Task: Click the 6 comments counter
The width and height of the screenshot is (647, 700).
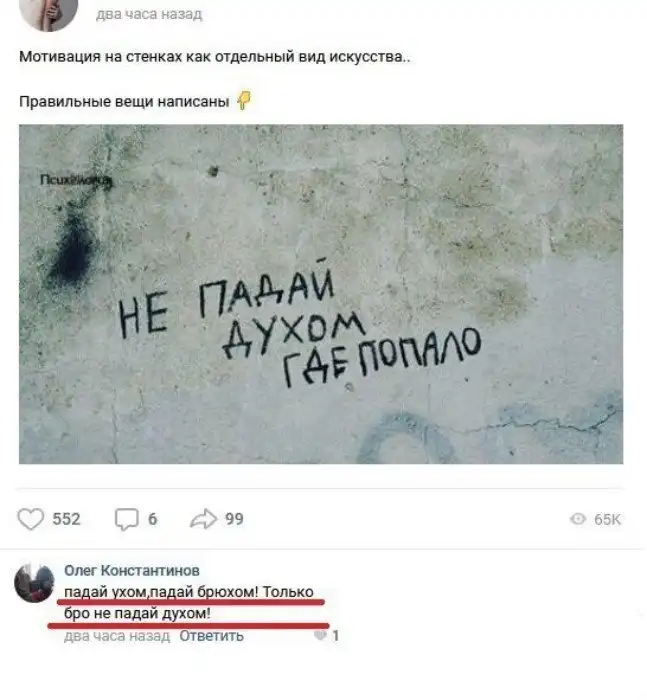Action: point(152,519)
